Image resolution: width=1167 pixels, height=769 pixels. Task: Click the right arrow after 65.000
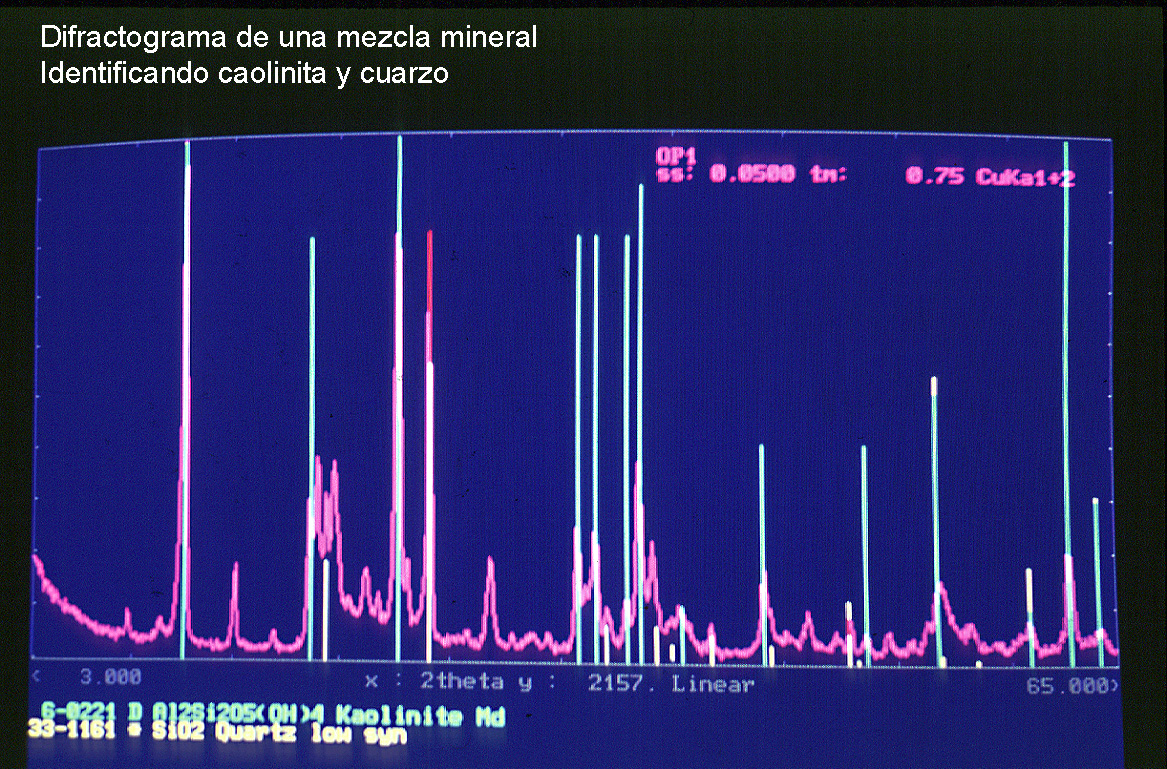pos(1113,686)
